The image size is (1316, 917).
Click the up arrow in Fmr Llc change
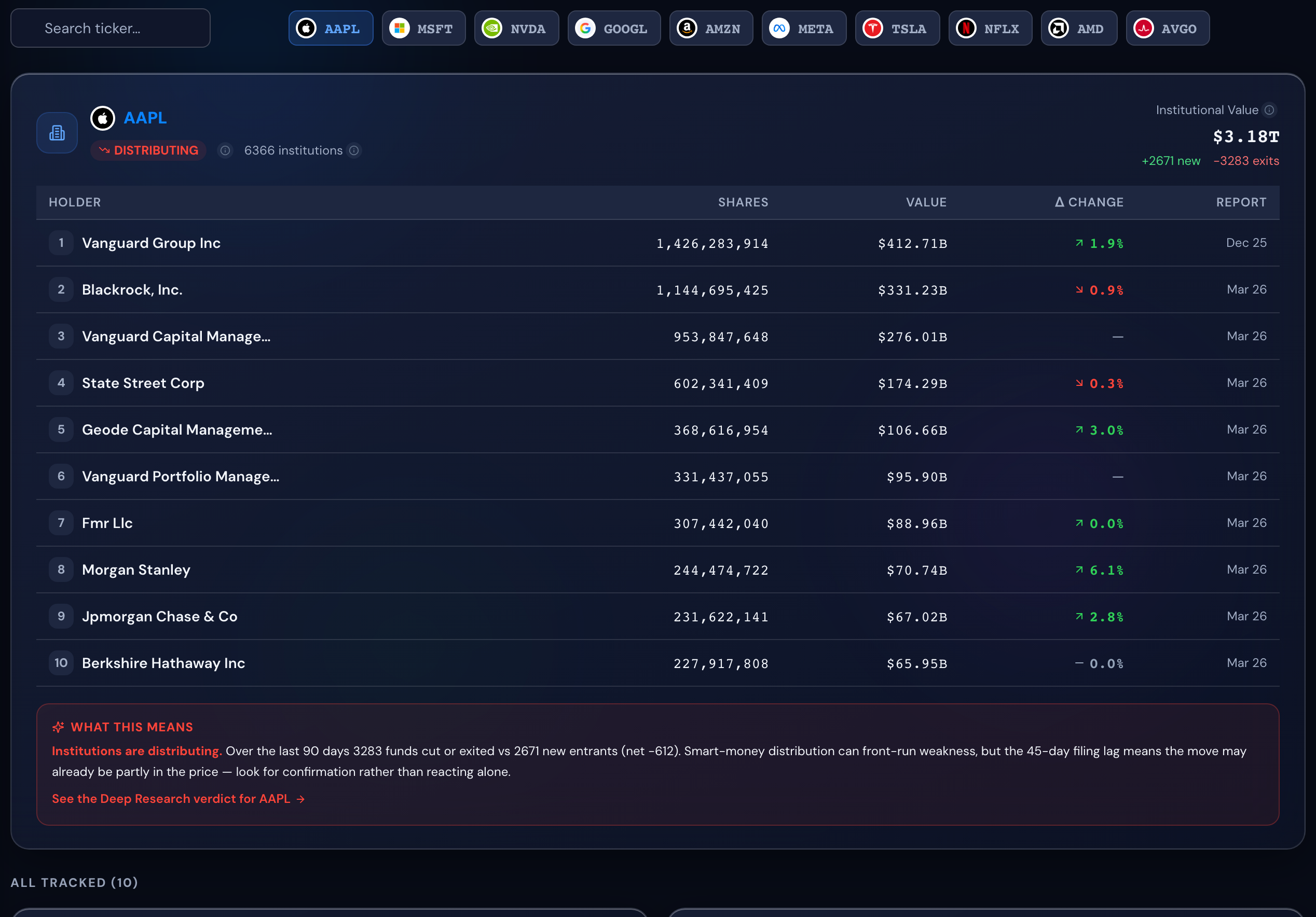tap(1079, 523)
